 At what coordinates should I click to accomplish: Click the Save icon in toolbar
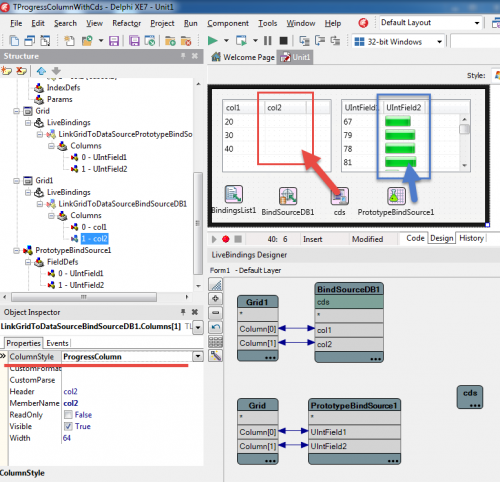(114, 41)
